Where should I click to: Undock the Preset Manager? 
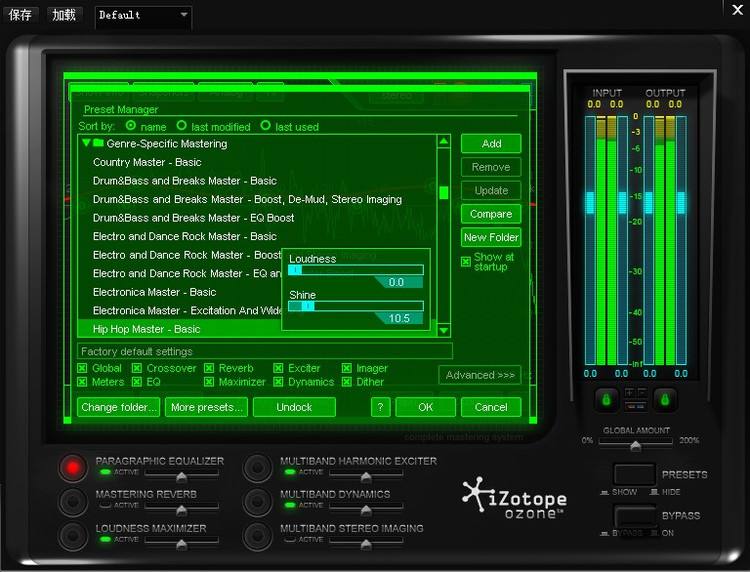(294, 407)
